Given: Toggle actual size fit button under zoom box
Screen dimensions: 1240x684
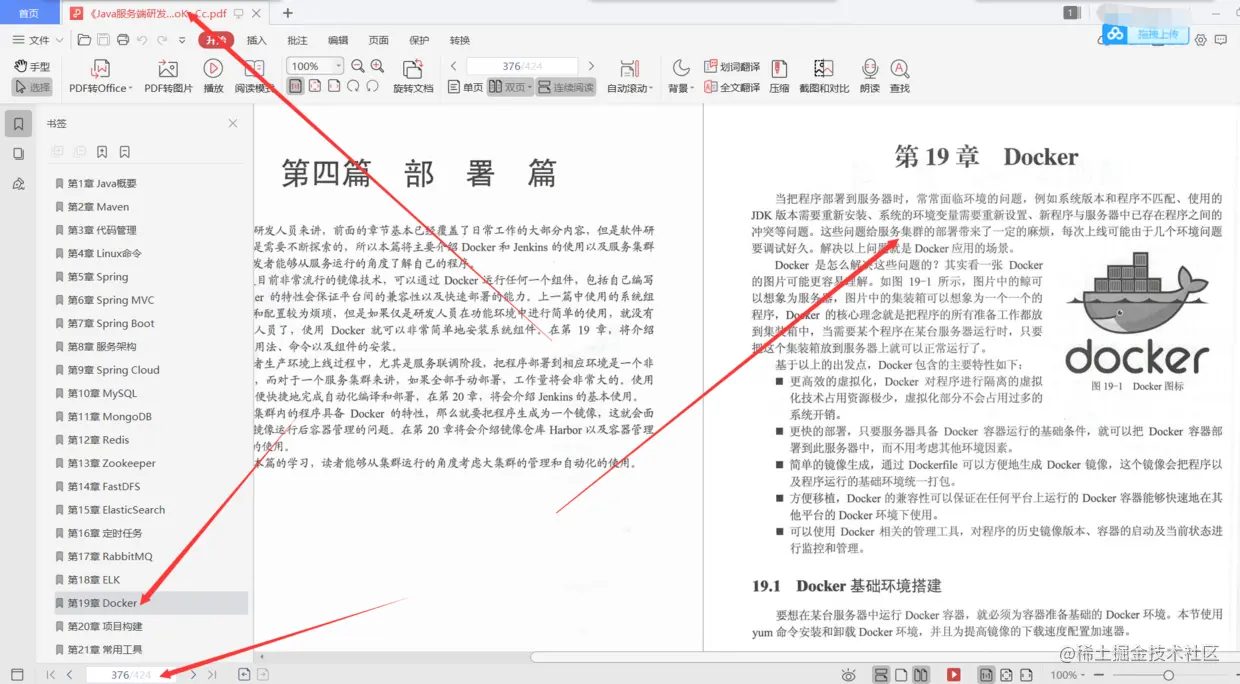Looking at the screenshot, I should pos(296,86).
